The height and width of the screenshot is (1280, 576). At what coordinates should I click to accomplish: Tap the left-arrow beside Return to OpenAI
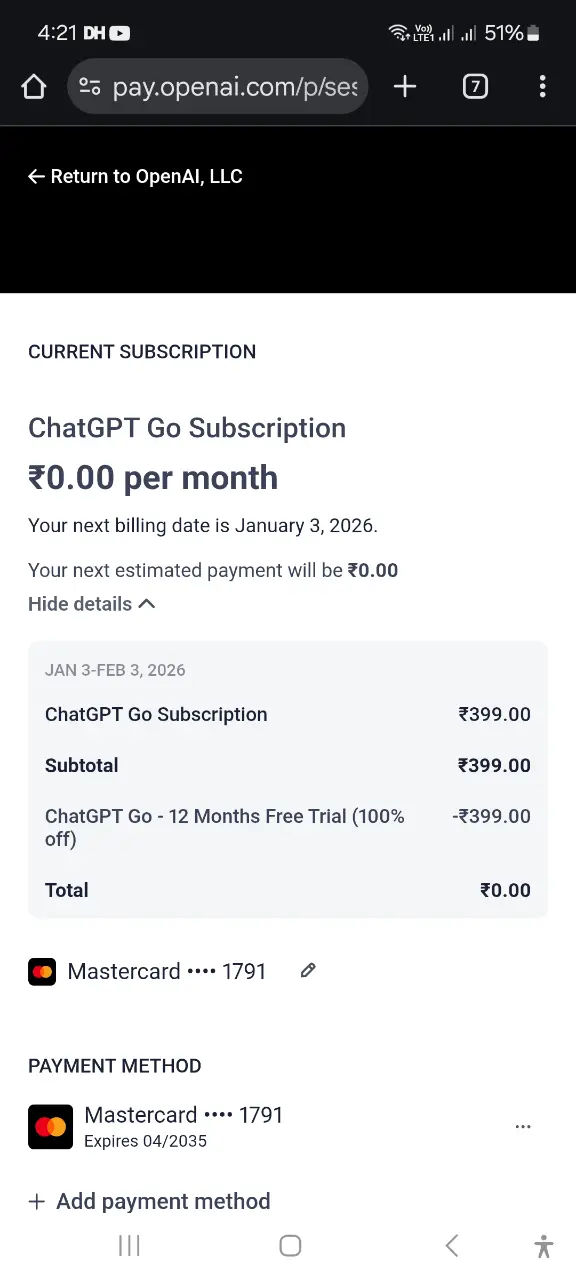pyautogui.click(x=37, y=177)
